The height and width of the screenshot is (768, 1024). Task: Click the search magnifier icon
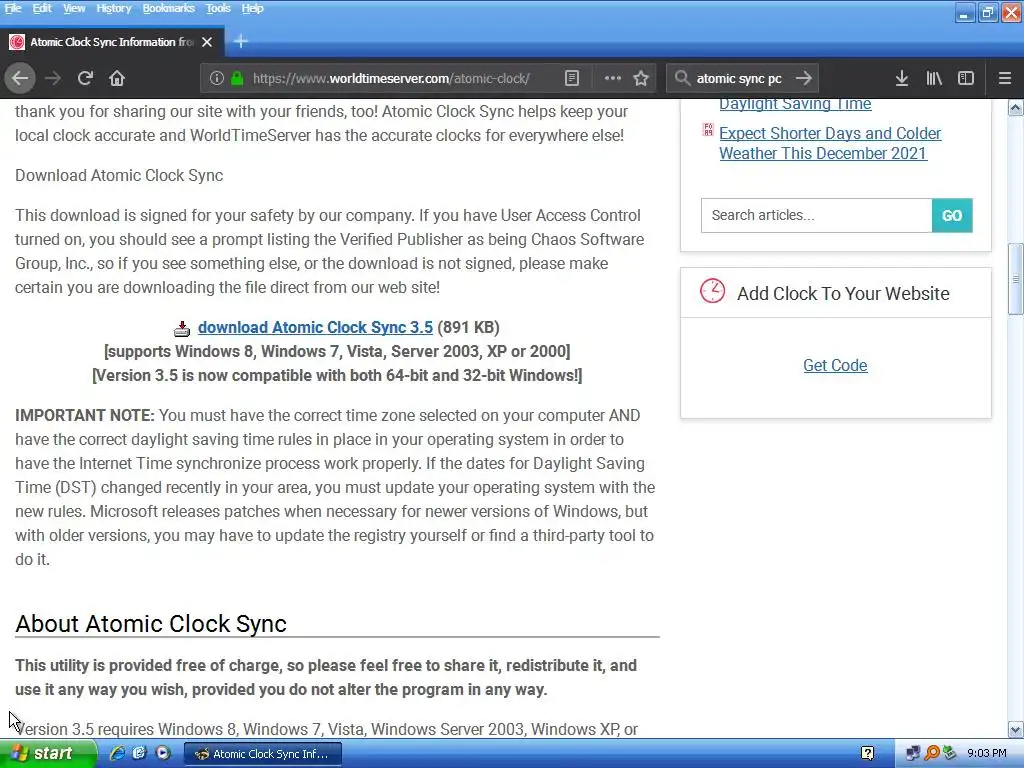[682, 78]
